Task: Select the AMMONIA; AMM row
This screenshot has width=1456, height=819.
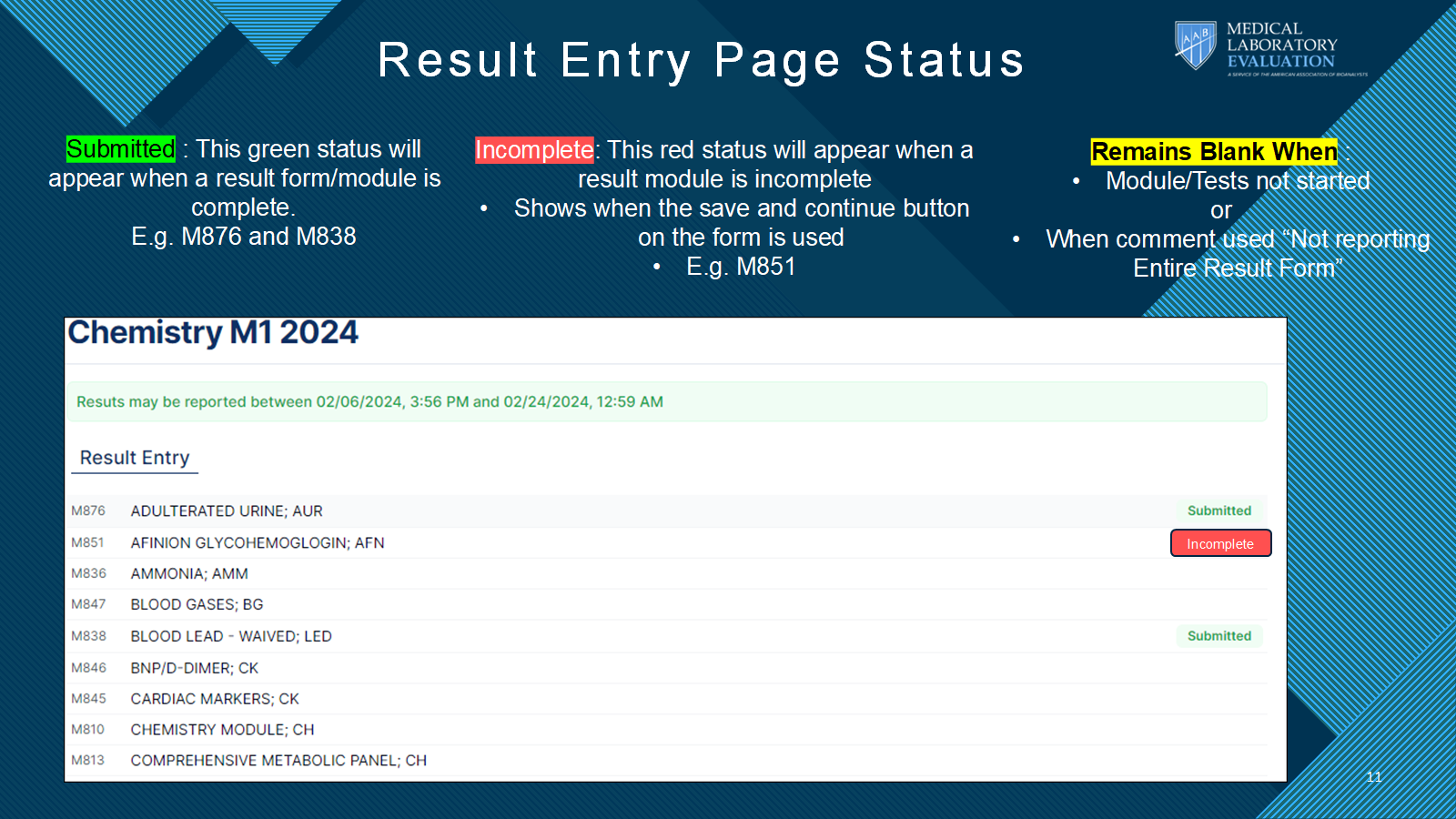Action: [x=189, y=574]
